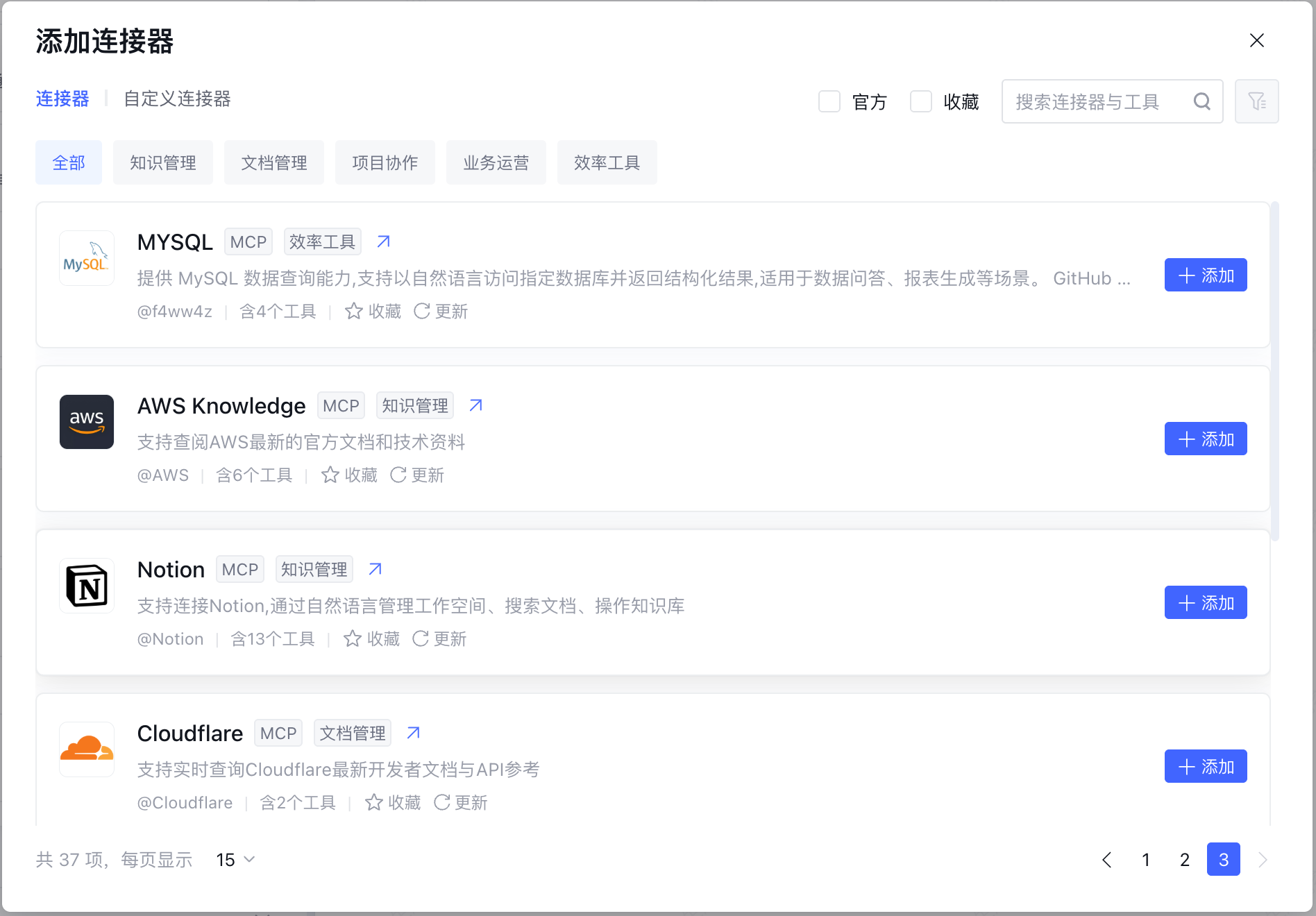This screenshot has height=916, width=1316.
Task: Click the AWS Knowledge connector title
Action: click(221, 405)
